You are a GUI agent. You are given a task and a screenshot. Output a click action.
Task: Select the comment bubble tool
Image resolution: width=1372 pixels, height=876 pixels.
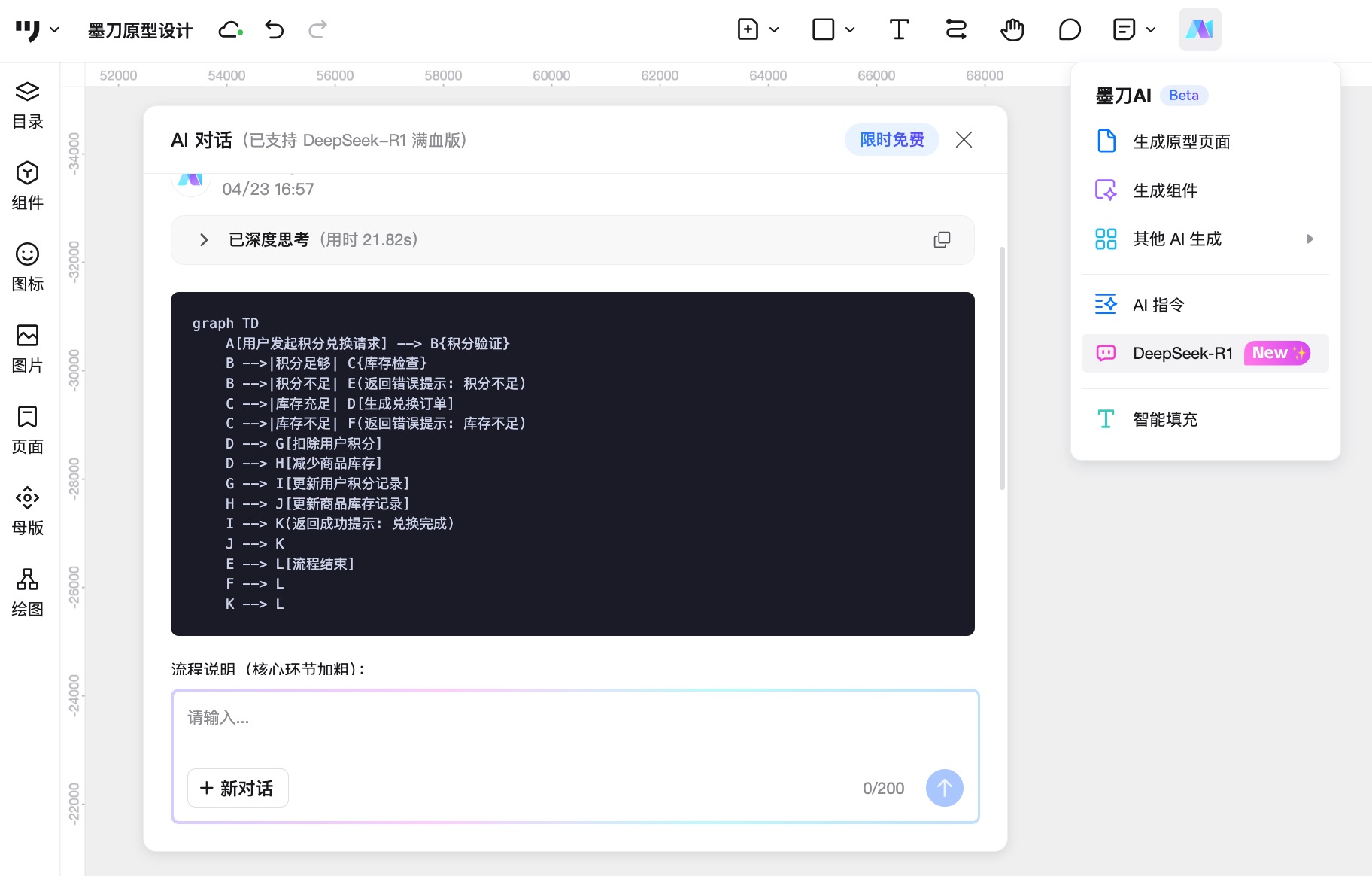tap(1069, 30)
